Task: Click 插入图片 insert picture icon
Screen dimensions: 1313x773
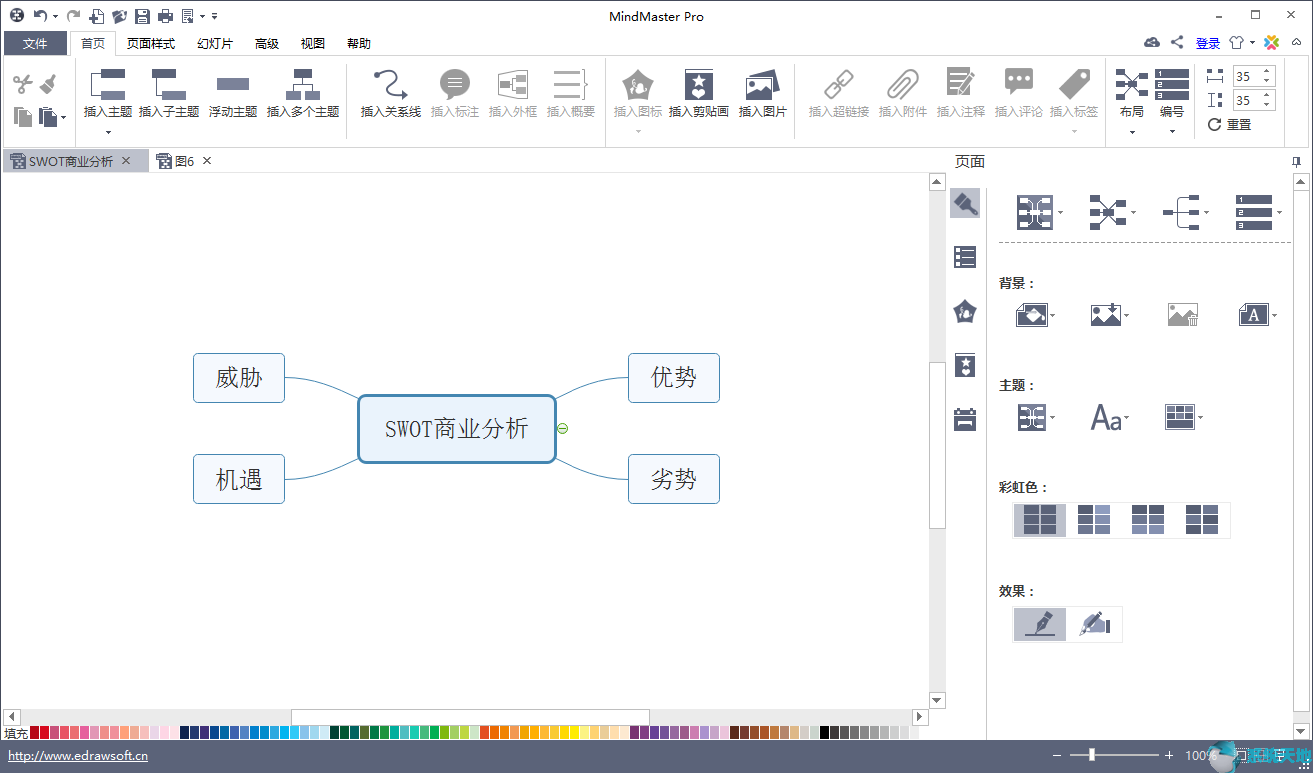Action: [x=763, y=84]
